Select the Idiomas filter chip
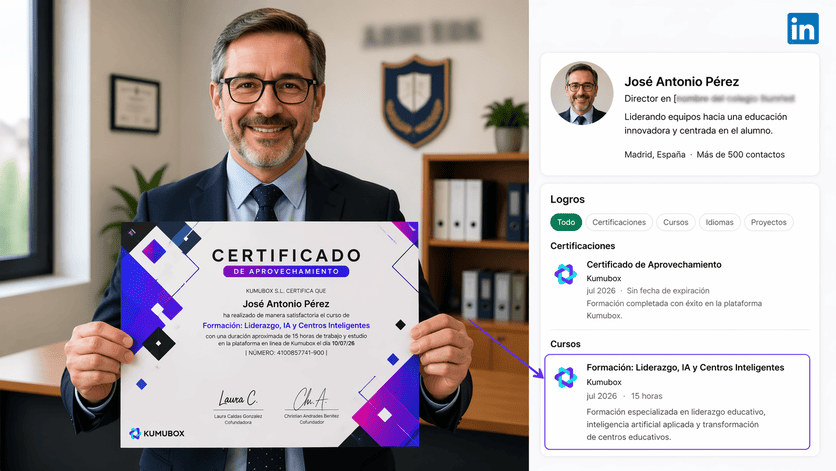 [x=719, y=222]
